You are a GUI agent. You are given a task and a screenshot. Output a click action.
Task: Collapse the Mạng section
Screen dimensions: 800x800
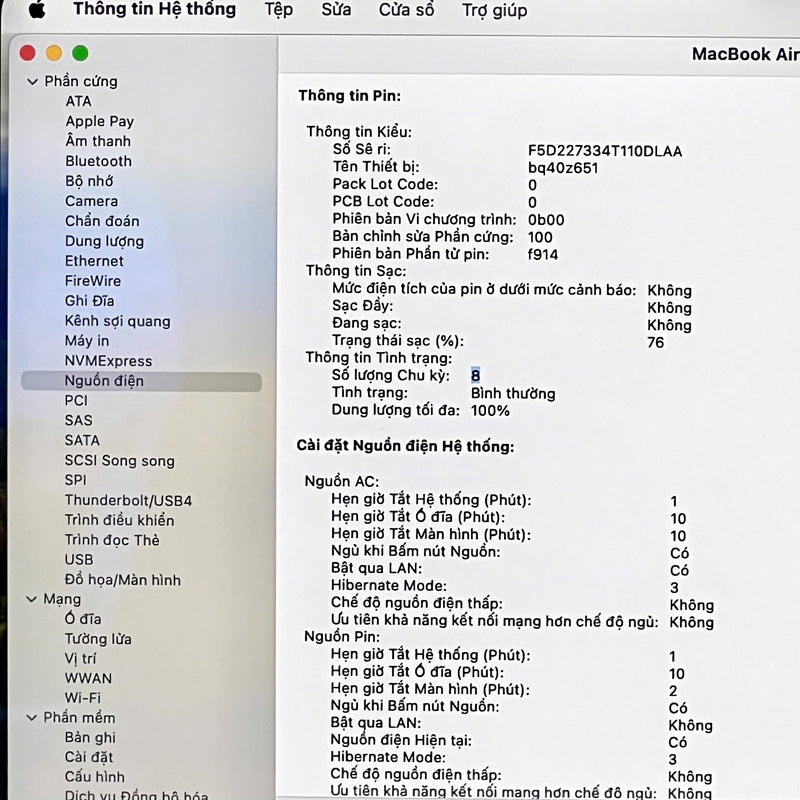(x=32, y=600)
